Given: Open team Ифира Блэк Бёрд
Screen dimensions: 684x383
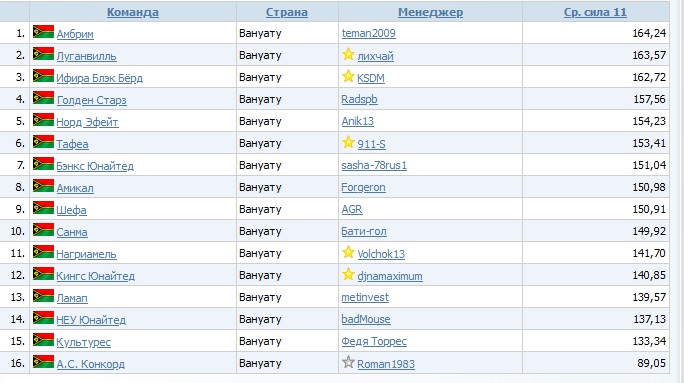Looking at the screenshot, I should (x=99, y=78).
